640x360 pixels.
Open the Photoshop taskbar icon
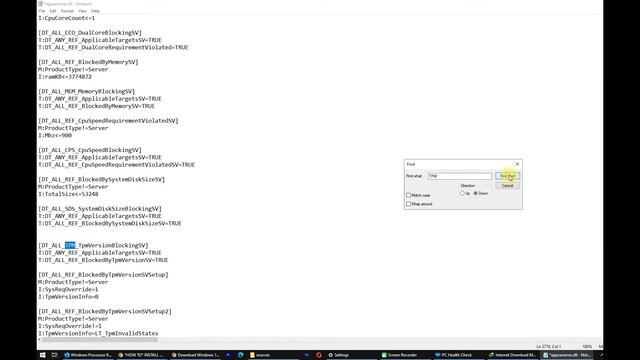tap(307, 355)
